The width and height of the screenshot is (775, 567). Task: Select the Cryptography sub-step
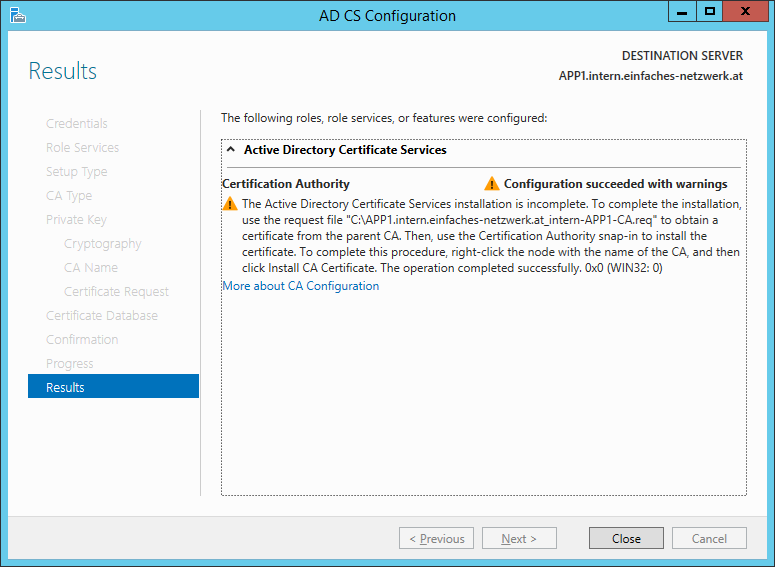pos(102,244)
